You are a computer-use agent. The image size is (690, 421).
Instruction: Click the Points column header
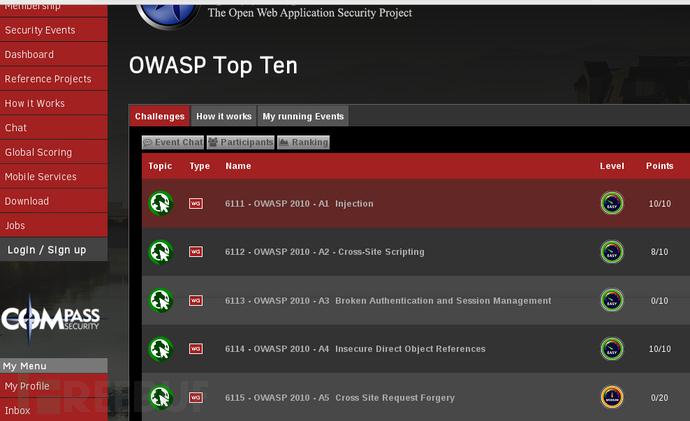point(659,166)
